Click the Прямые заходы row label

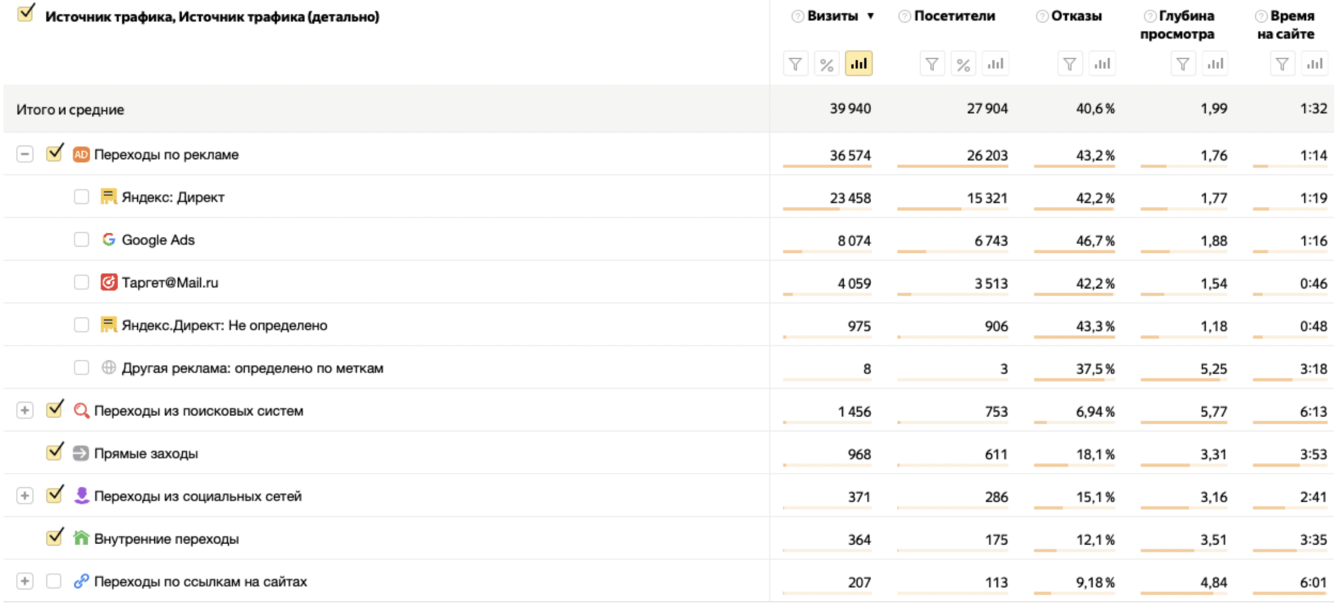(145, 453)
